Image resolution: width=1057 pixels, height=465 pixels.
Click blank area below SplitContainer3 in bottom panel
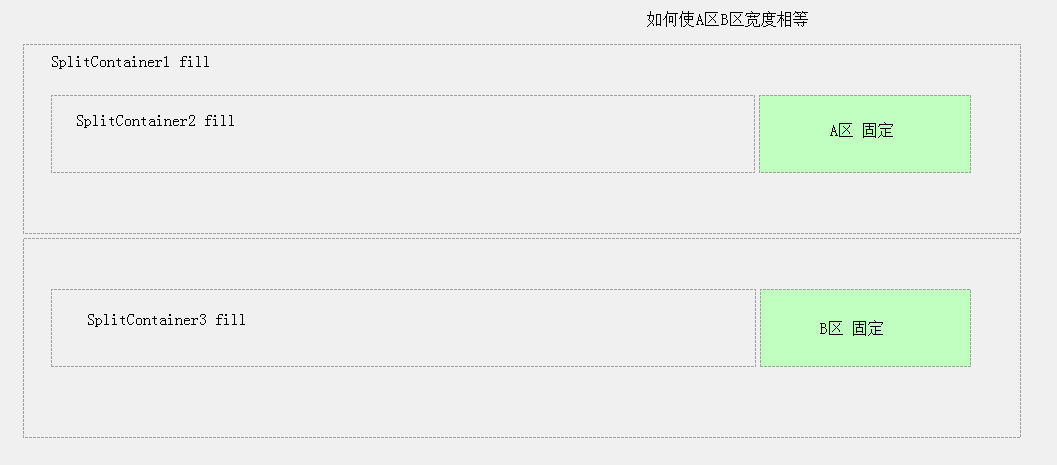[404, 402]
